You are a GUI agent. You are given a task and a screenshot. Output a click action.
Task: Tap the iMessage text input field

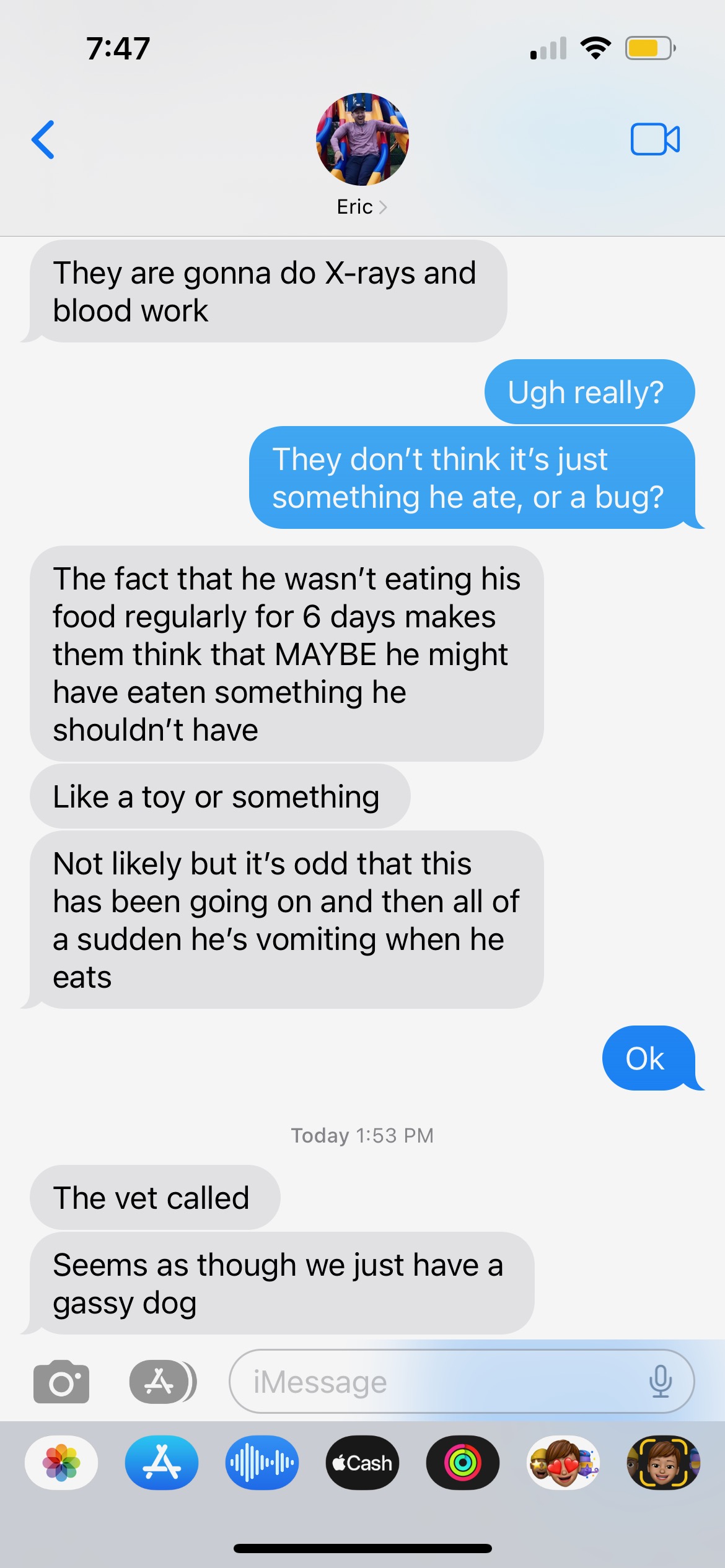coord(462,1382)
